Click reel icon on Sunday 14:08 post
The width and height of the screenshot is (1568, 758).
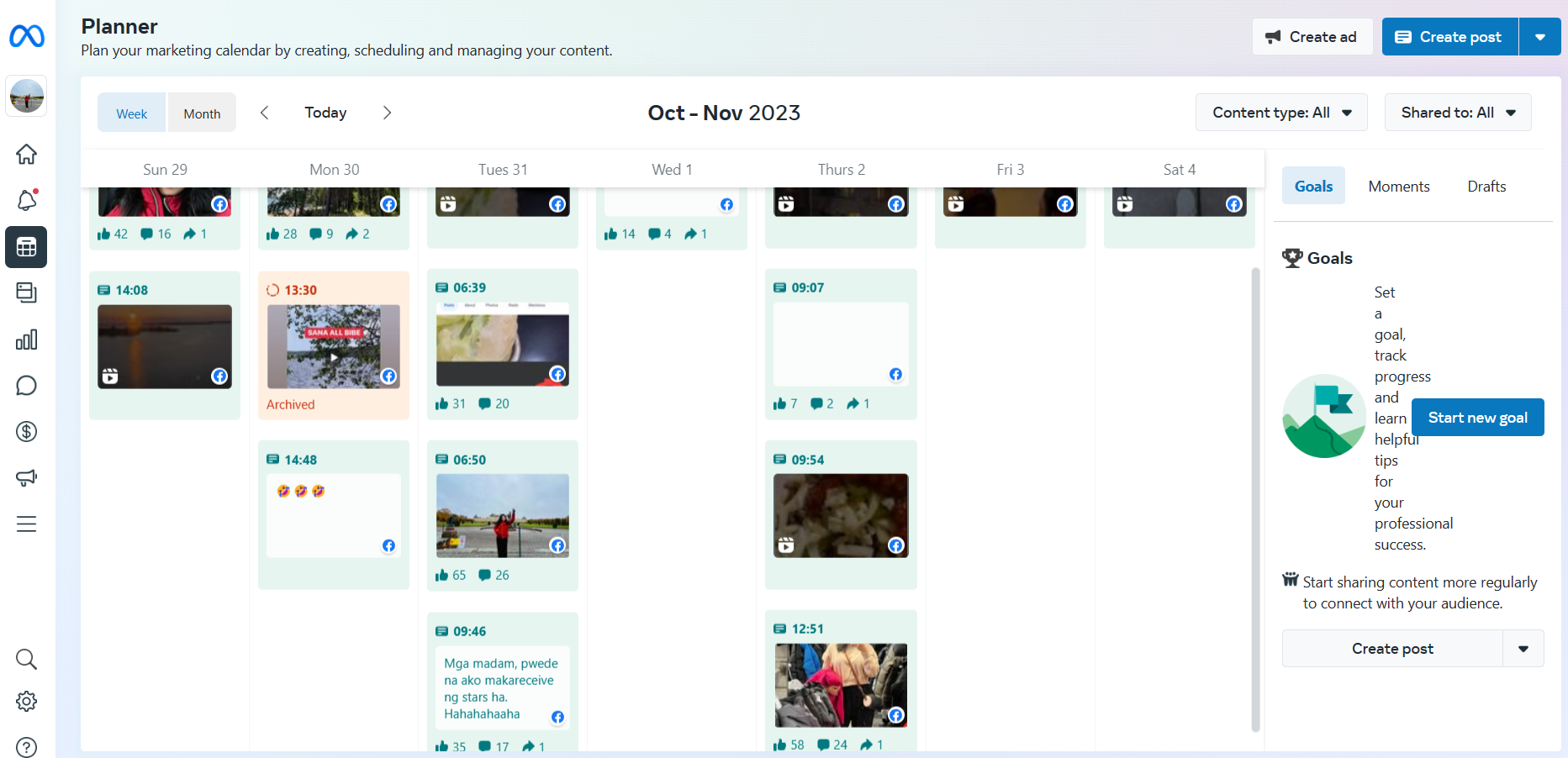pyautogui.click(x=110, y=376)
